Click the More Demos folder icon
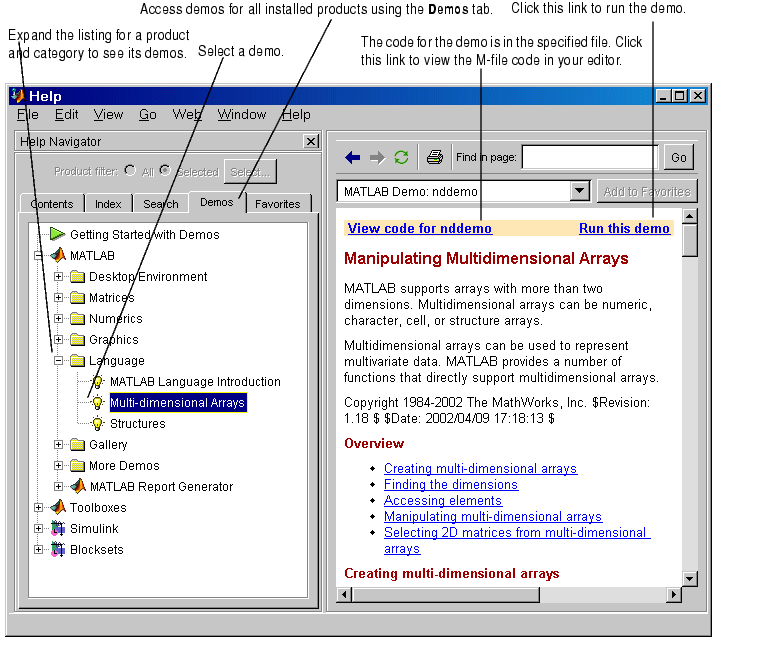This screenshot has width=759, height=650. (77, 466)
